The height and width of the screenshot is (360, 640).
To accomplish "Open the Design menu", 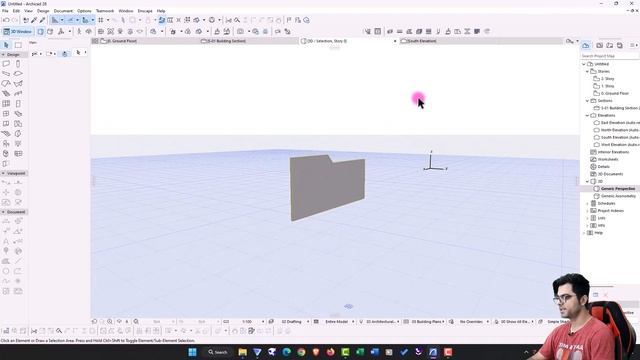I will click(x=43, y=11).
